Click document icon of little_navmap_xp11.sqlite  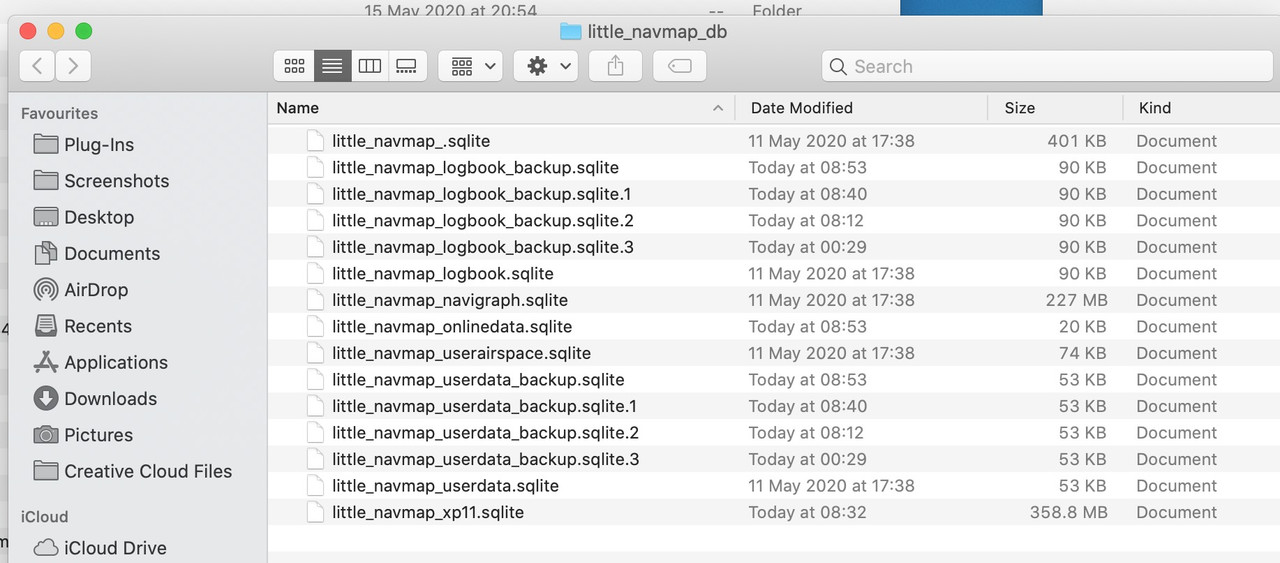tap(315, 512)
